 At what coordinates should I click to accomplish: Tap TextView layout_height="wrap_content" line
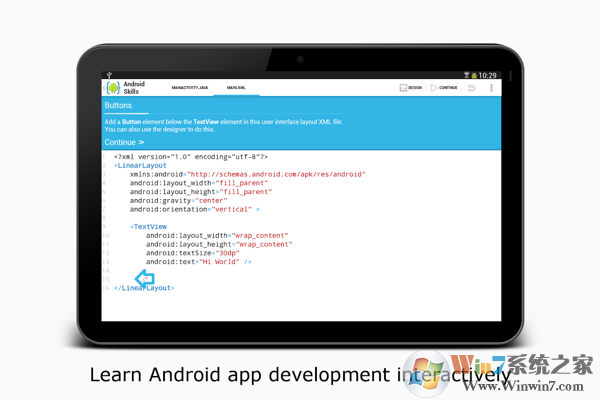pos(219,244)
